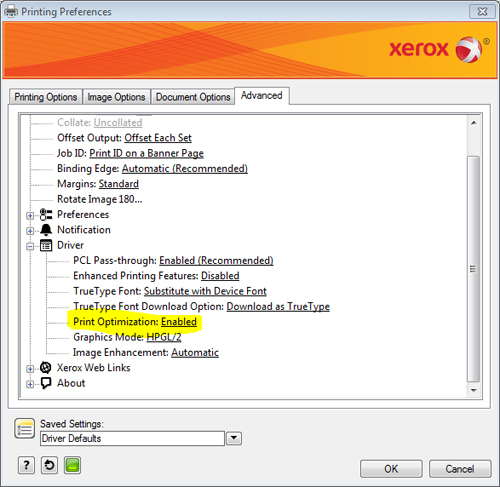
Task: Change Print Optimization Enabled value
Action: 179,322
